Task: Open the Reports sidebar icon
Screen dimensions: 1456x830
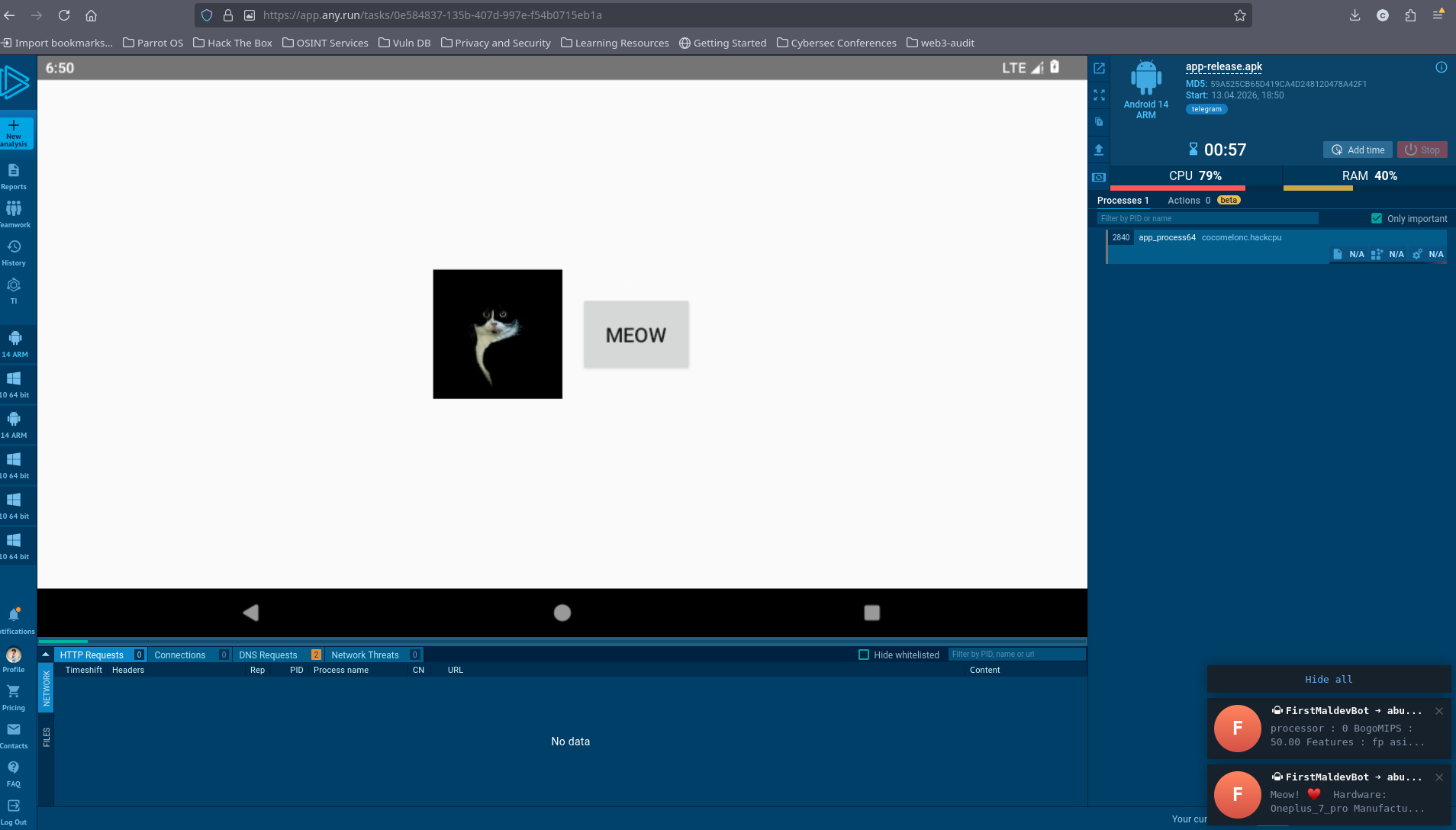Action: (x=14, y=171)
